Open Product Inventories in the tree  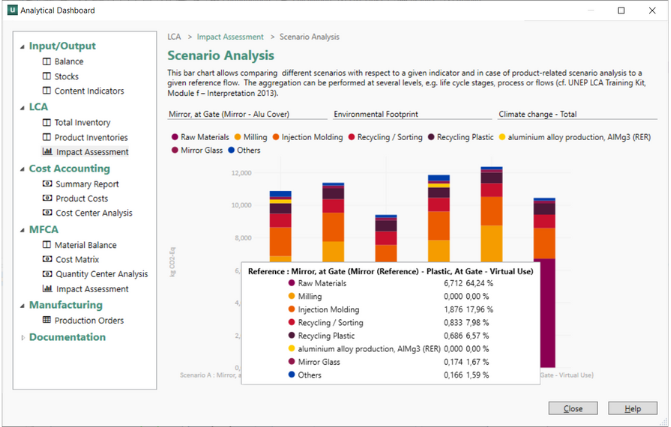tap(91, 137)
